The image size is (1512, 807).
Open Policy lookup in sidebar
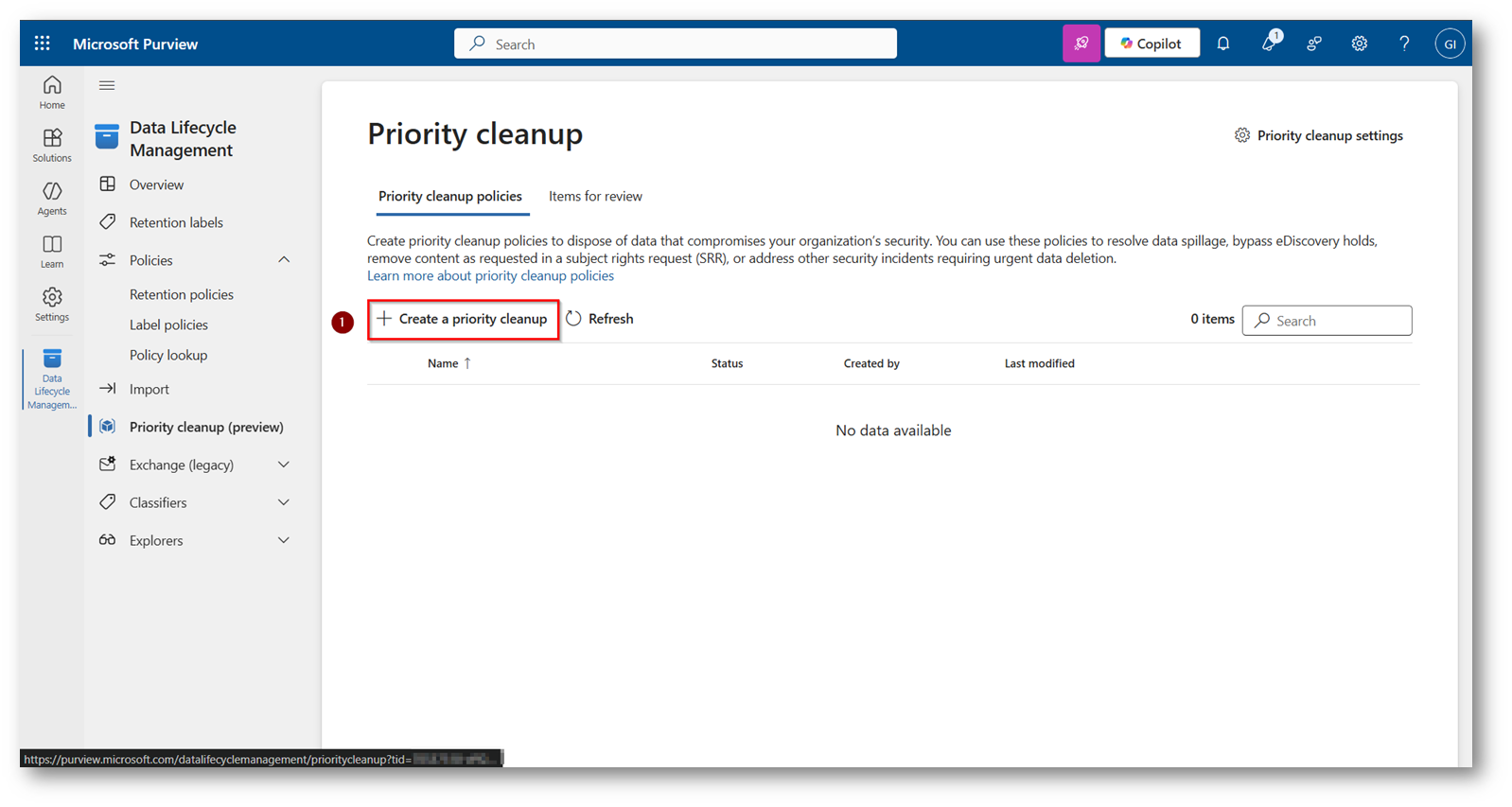pyautogui.click(x=168, y=355)
